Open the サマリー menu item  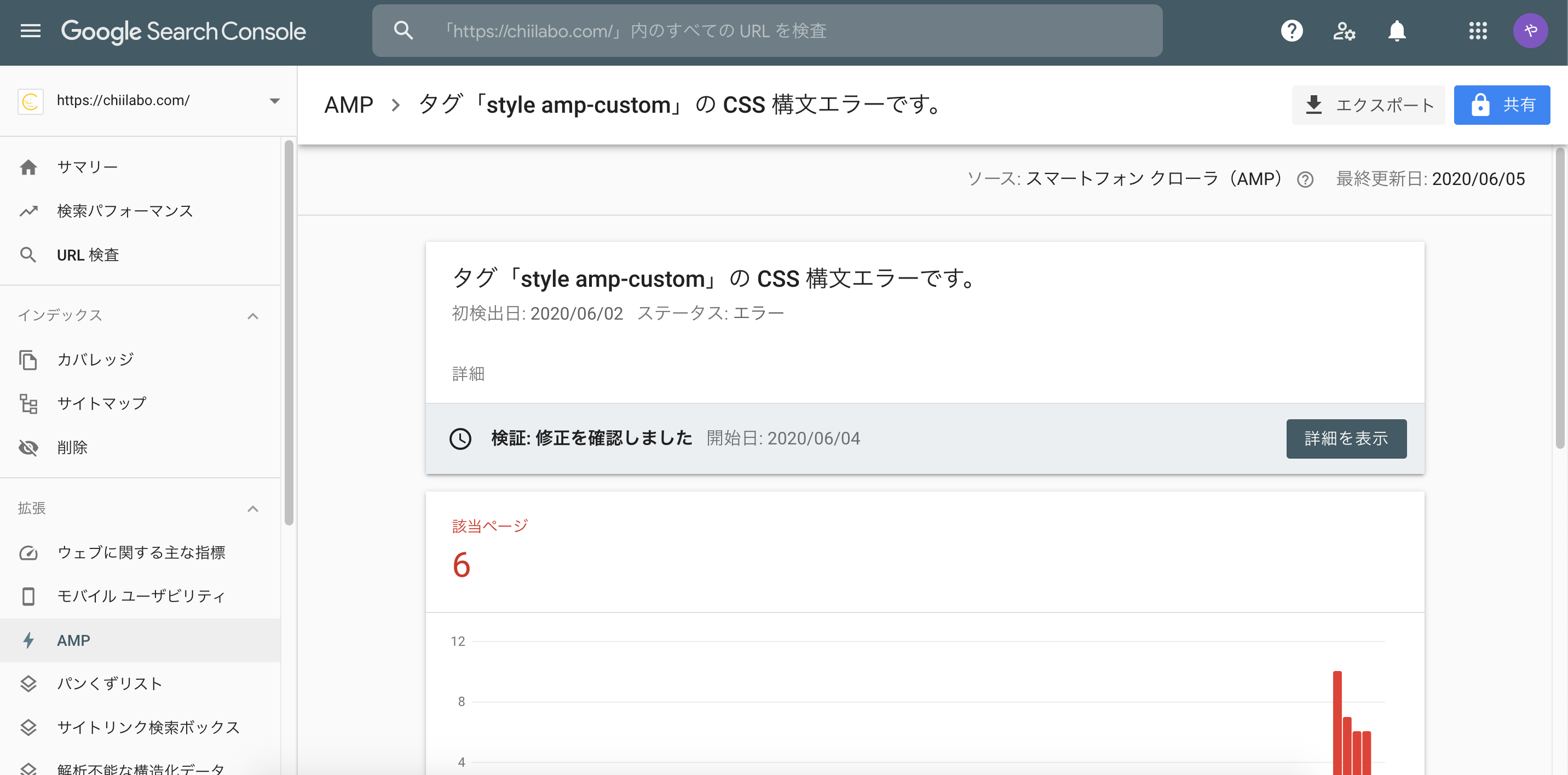click(x=87, y=167)
